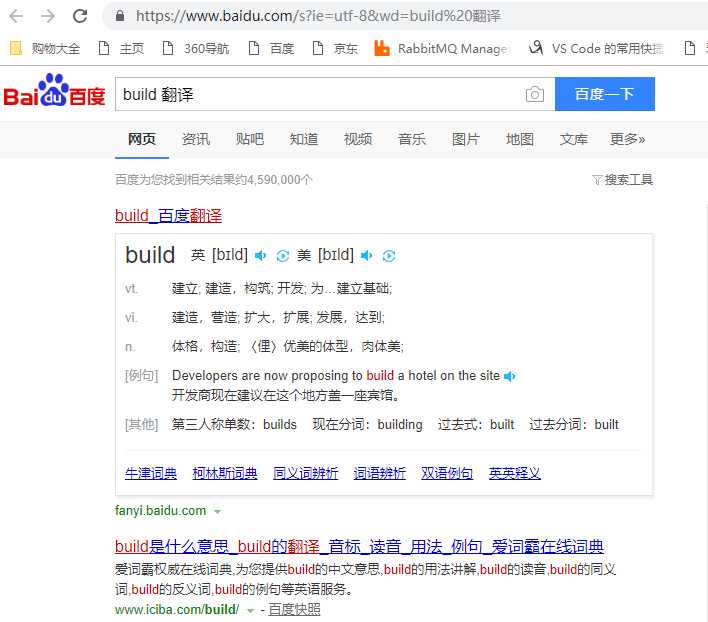This screenshot has width=708, height=622.
Task: Expand the fanyi.baidu.com dropdown arrow
Action: tap(217, 511)
